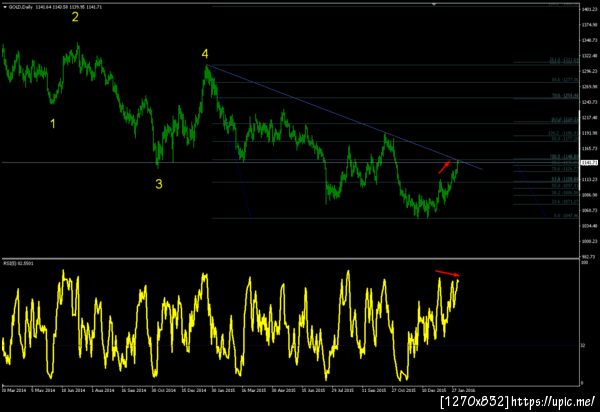Click price axis value 1060.73

point(589,210)
